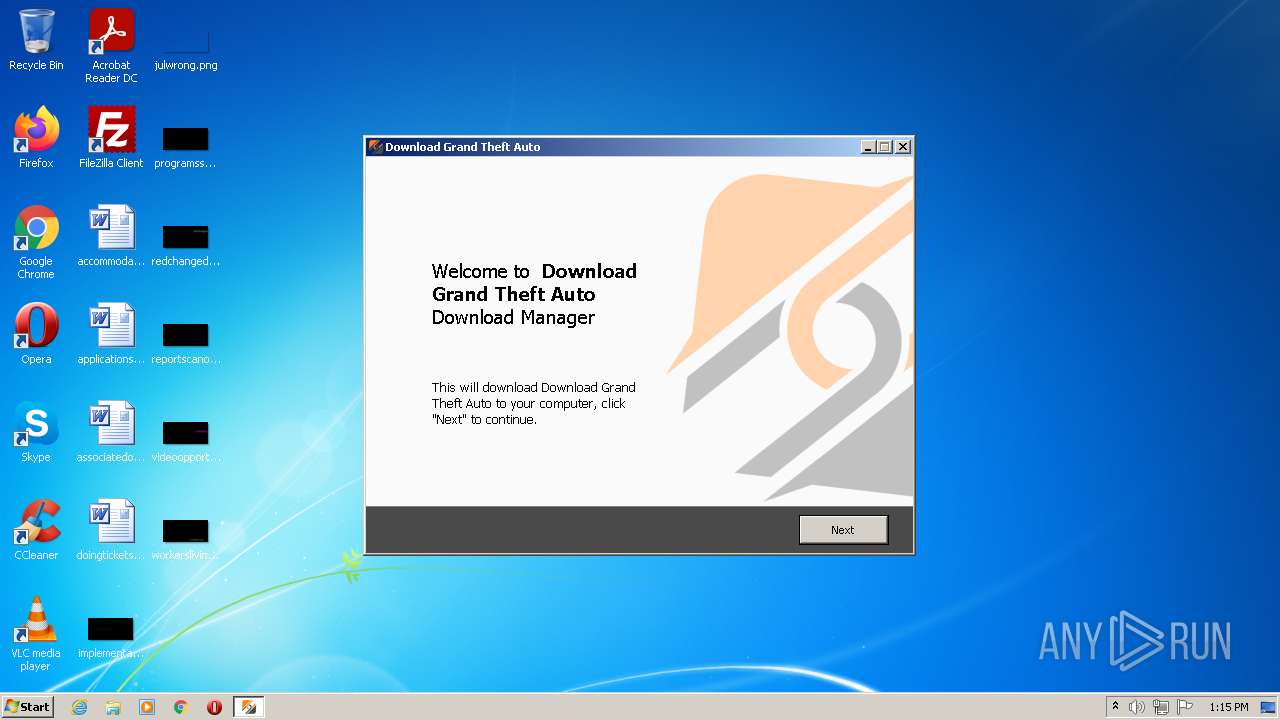Open Windows Media Player from taskbar
The image size is (1280, 720).
click(147, 707)
